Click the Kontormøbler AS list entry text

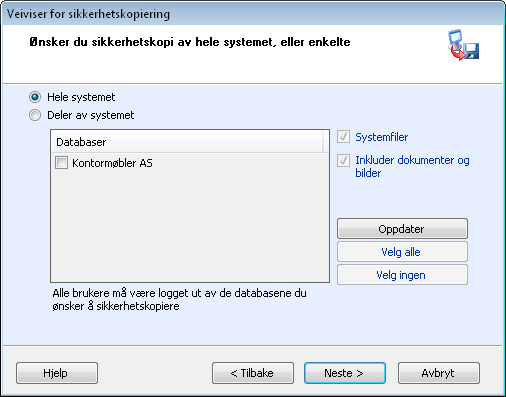pyautogui.click(x=112, y=163)
